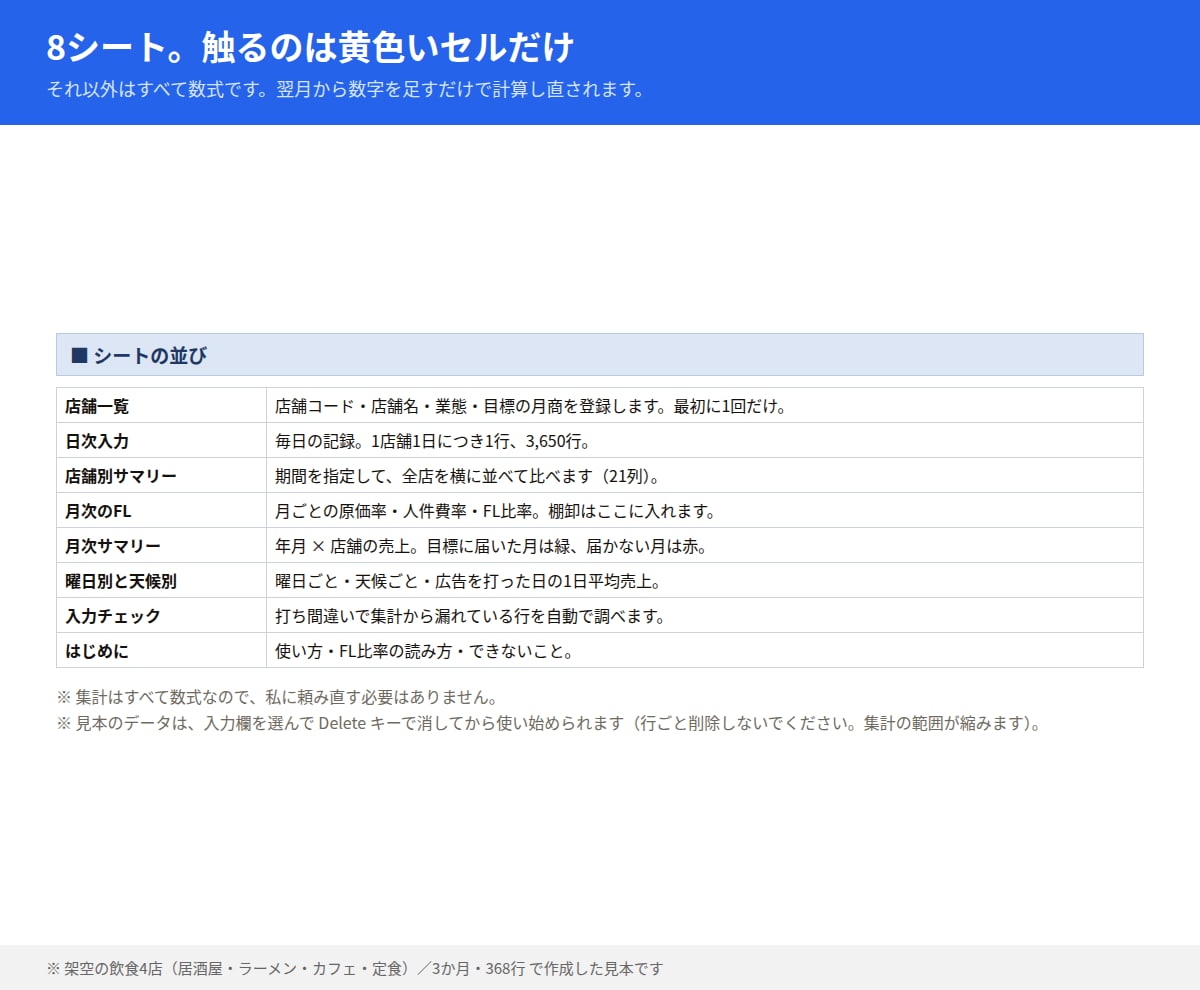The height and width of the screenshot is (990, 1200).
Task: Select the '入力チェック' cell
Action: point(162,616)
